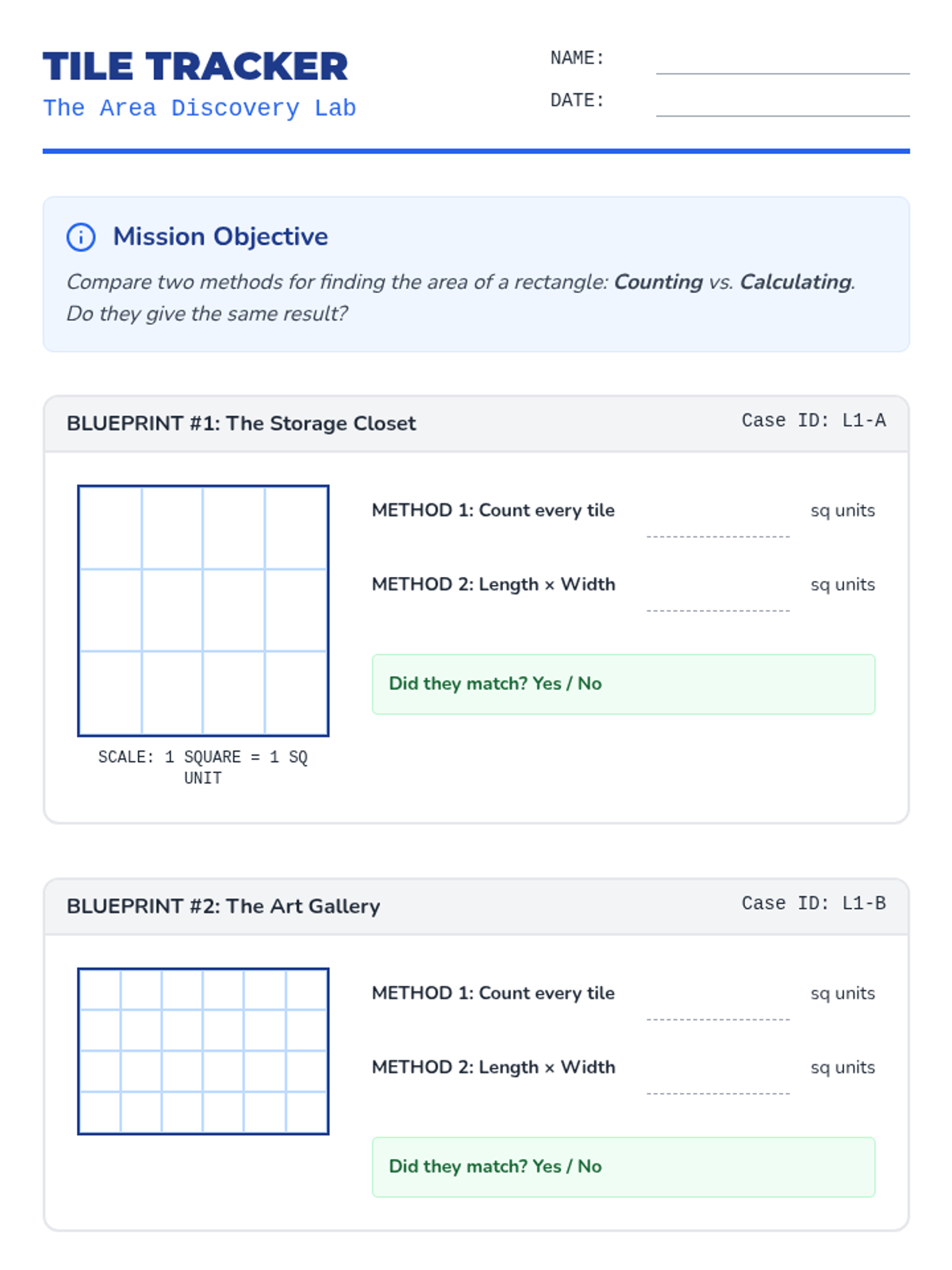Click Blueprint #2 Method 1 answer blank
Screen dimensions: 952x1270
pyautogui.click(x=717, y=1006)
